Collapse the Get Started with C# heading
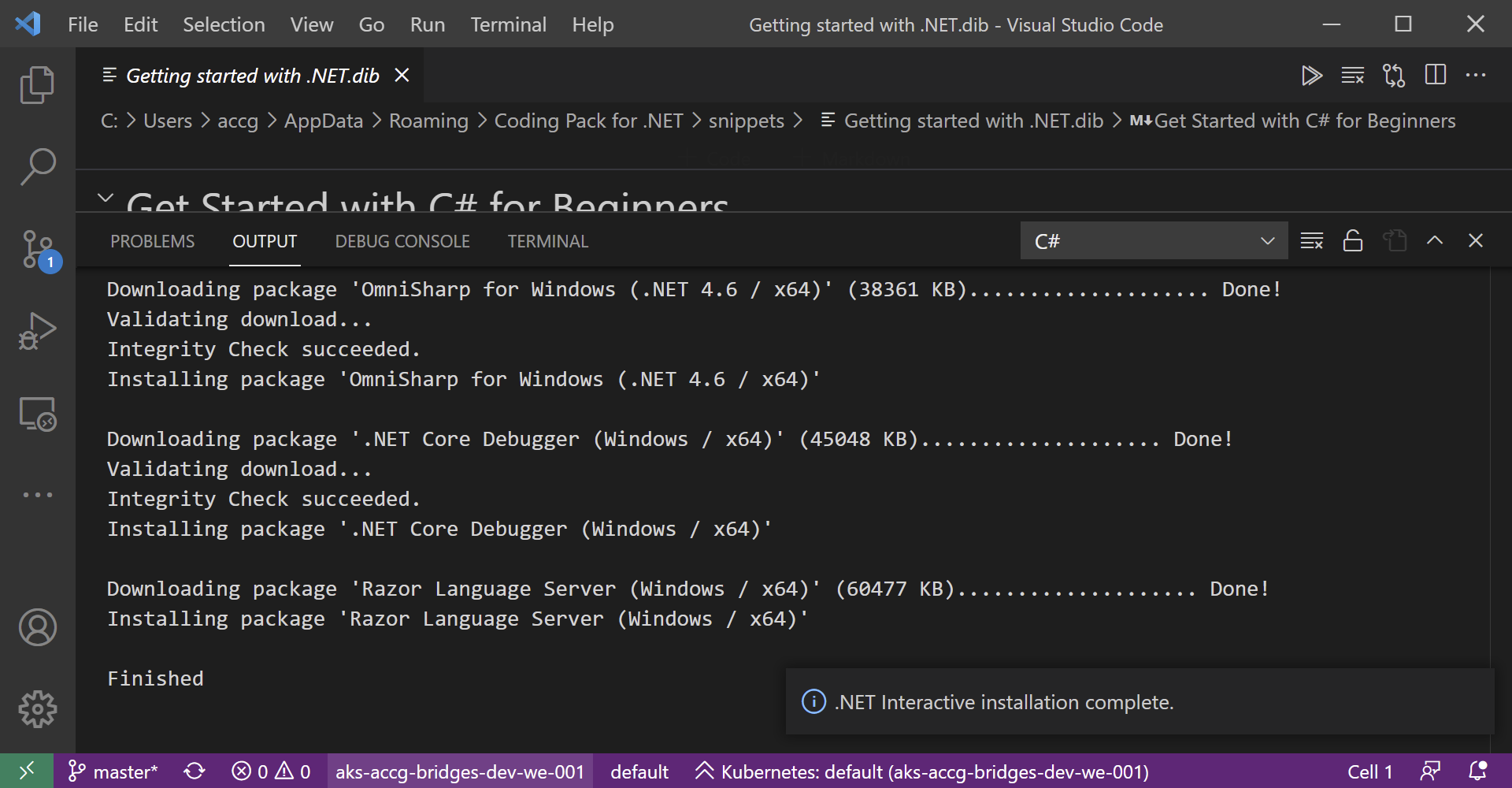The image size is (1512, 788). tap(106, 198)
